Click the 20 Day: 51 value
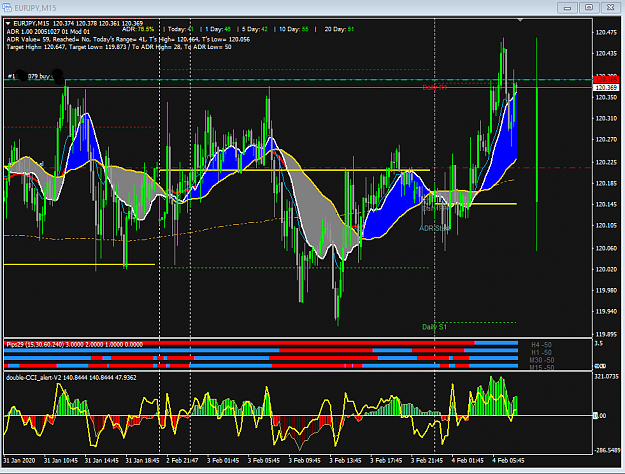Screen dimensions: 625x474 (x=339, y=29)
